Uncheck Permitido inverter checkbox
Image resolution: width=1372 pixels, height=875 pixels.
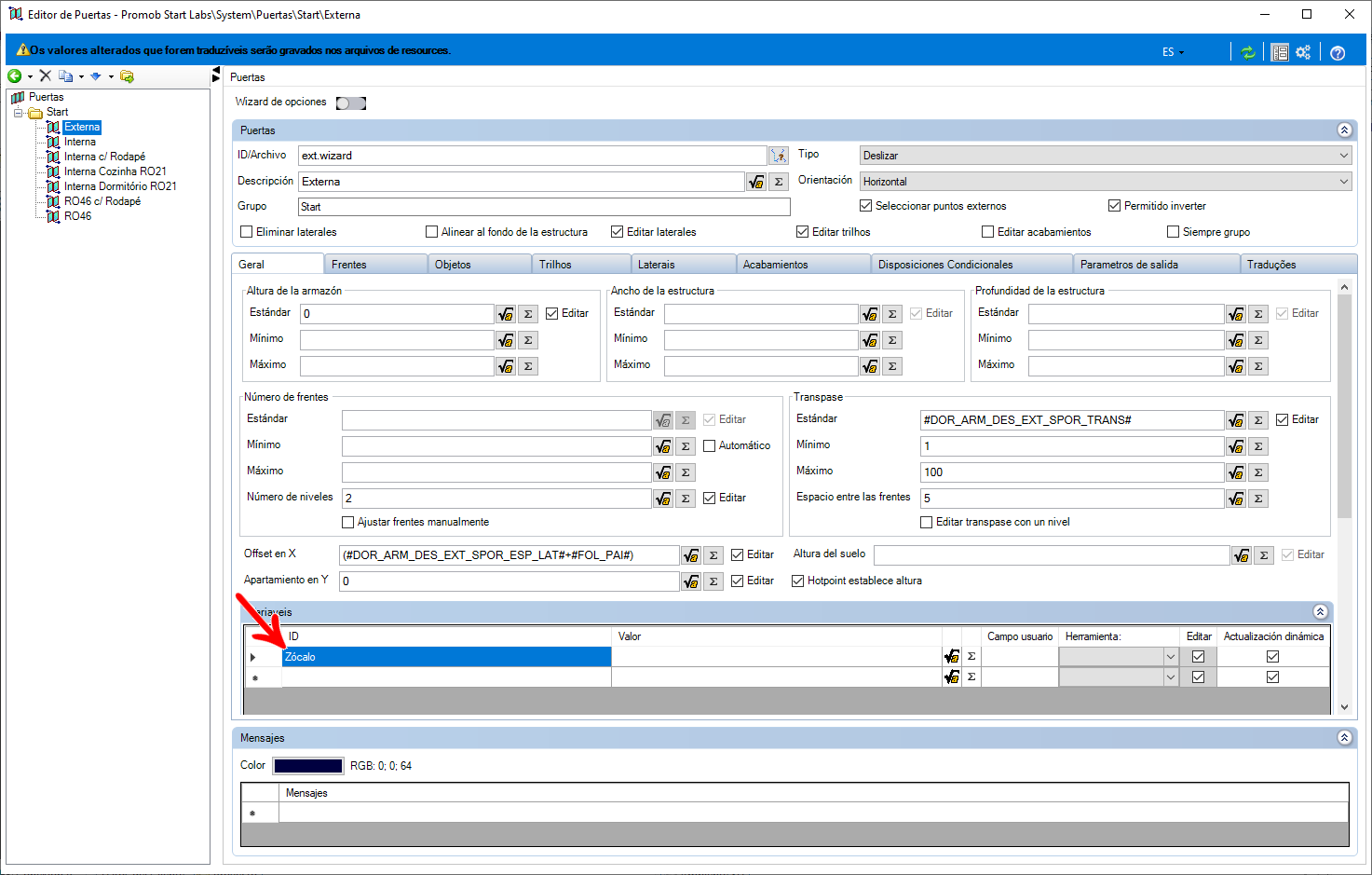(1114, 206)
